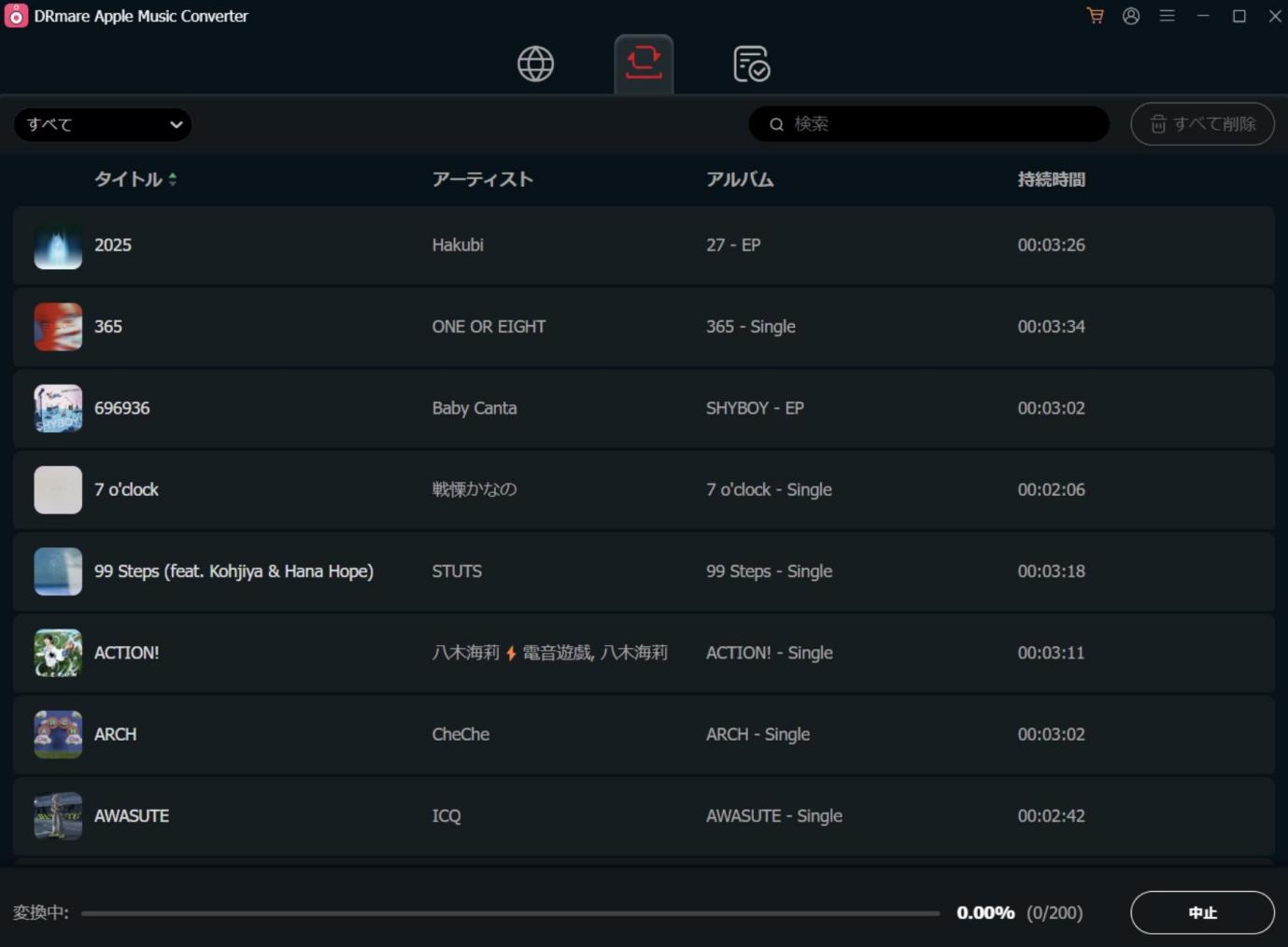Image resolution: width=1288 pixels, height=947 pixels.
Task: Select the 696936 album artwork
Action: point(58,408)
